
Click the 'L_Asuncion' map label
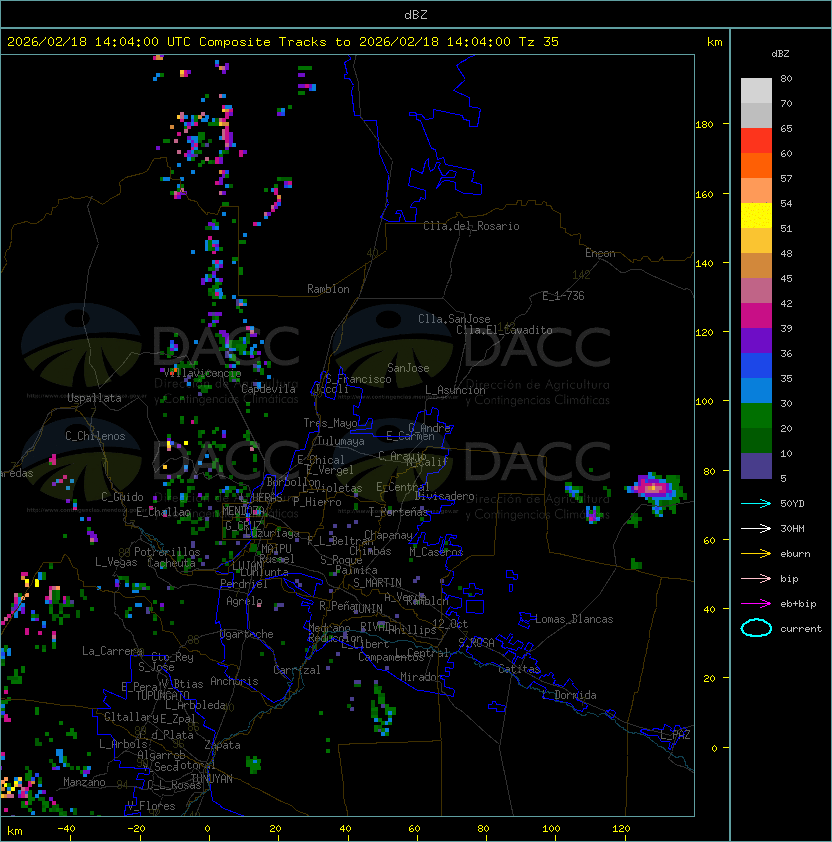[455, 390]
